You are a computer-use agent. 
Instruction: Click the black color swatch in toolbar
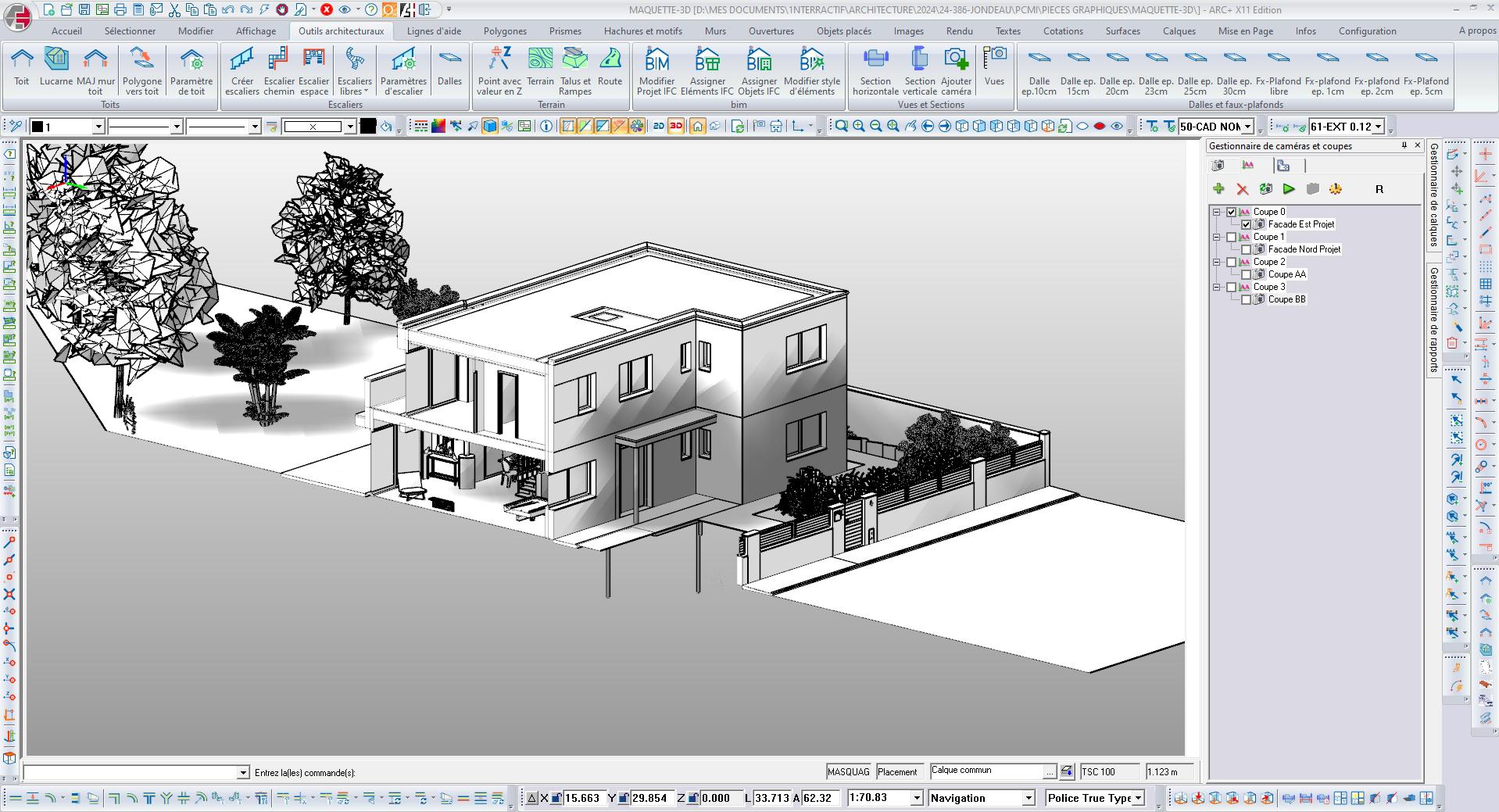click(x=367, y=127)
